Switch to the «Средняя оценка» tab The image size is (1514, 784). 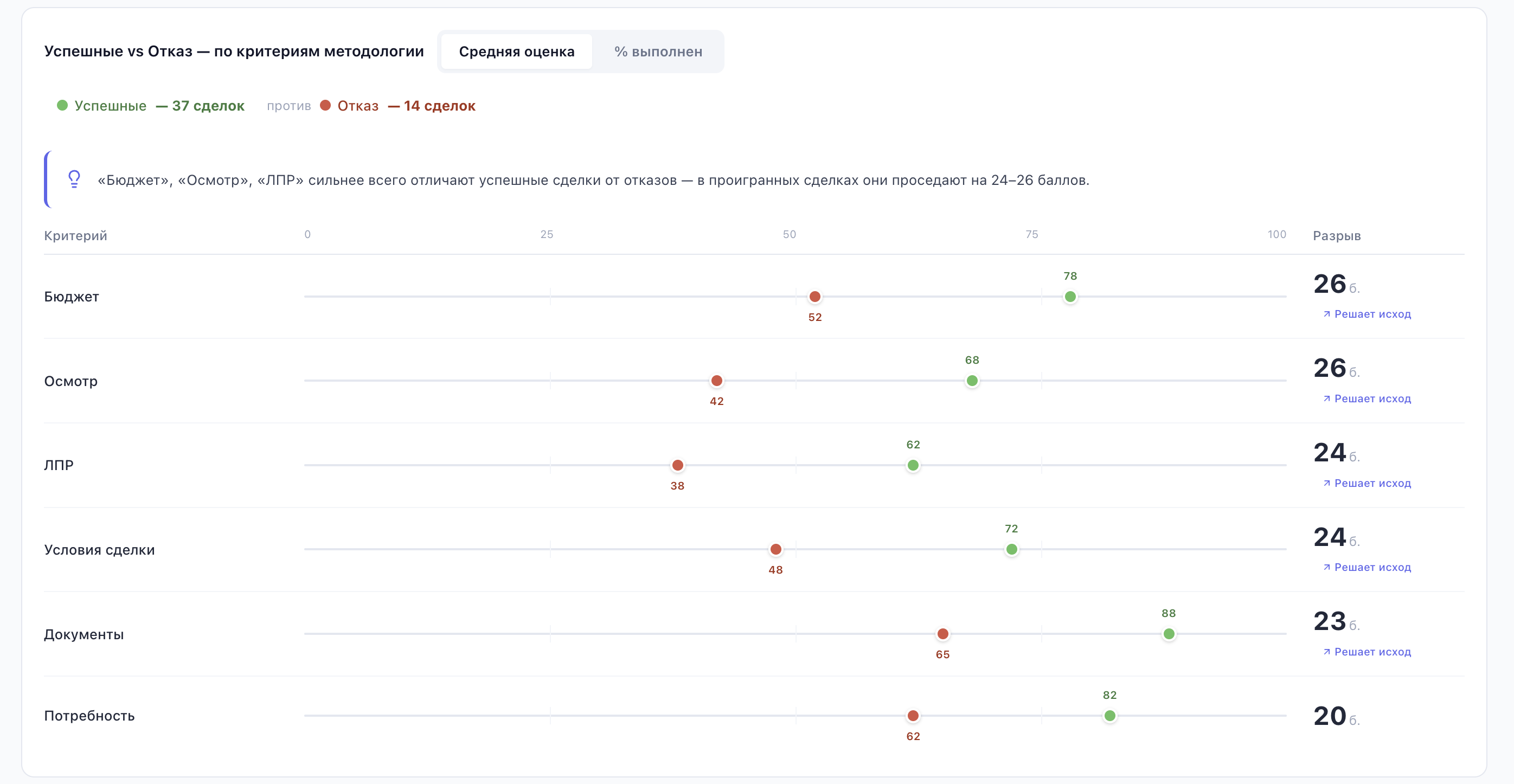pos(516,52)
